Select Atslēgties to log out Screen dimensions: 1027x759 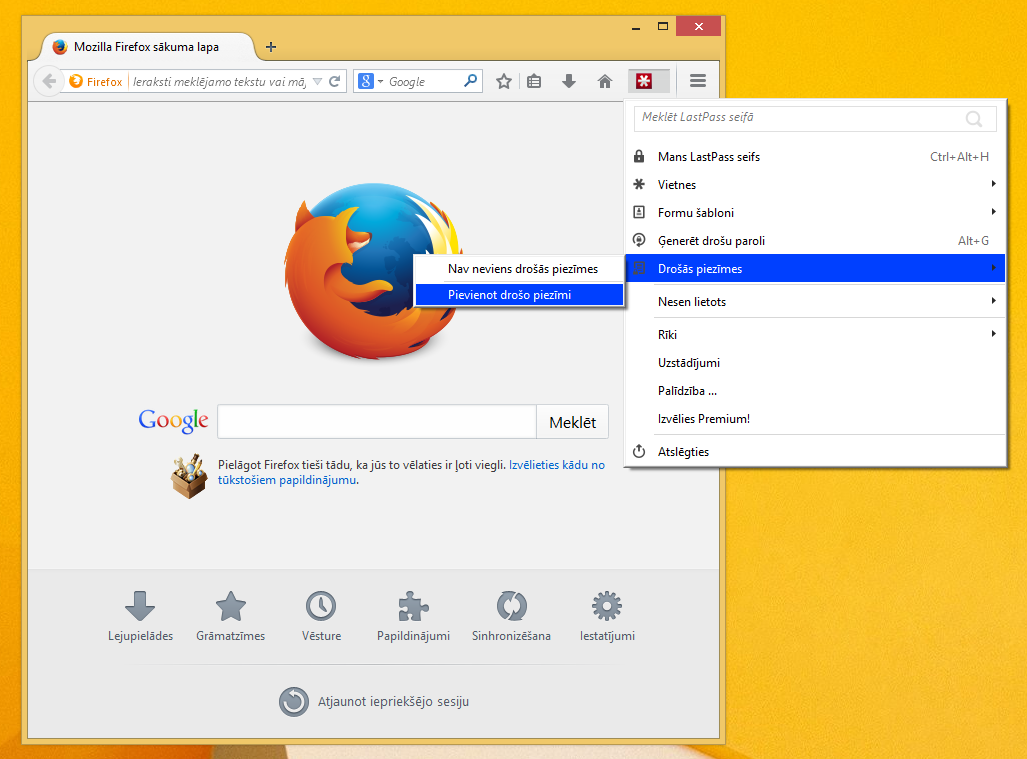click(x=815, y=452)
